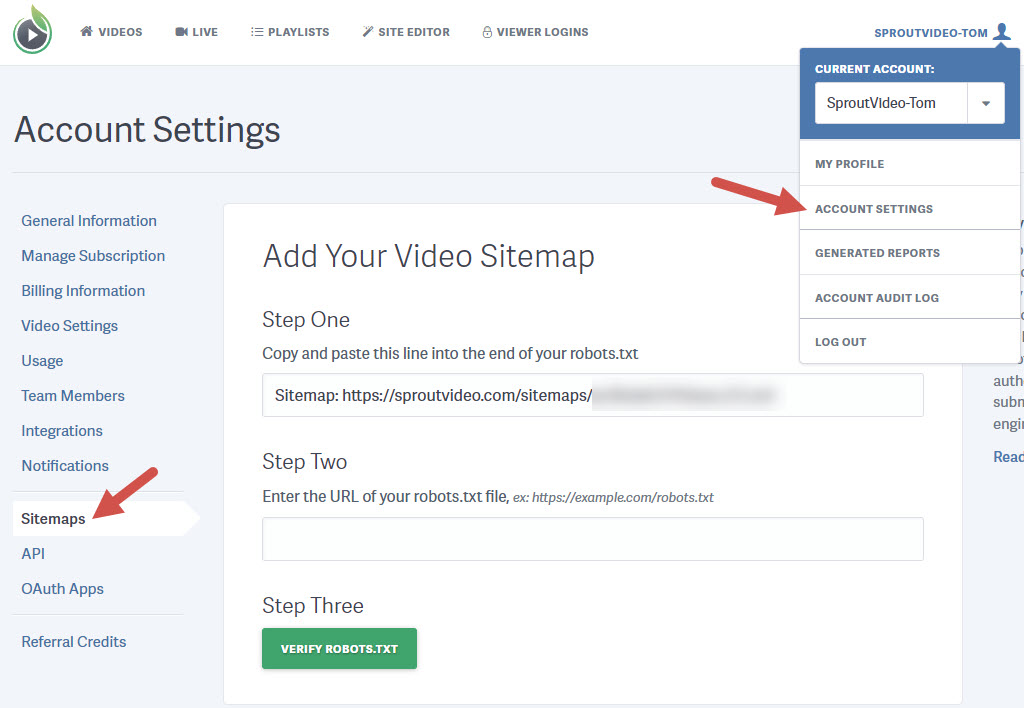Click the user profile icon beside SproutVideo-Tom
The width and height of the screenshot is (1024, 708).
pyautogui.click(x=1003, y=31)
